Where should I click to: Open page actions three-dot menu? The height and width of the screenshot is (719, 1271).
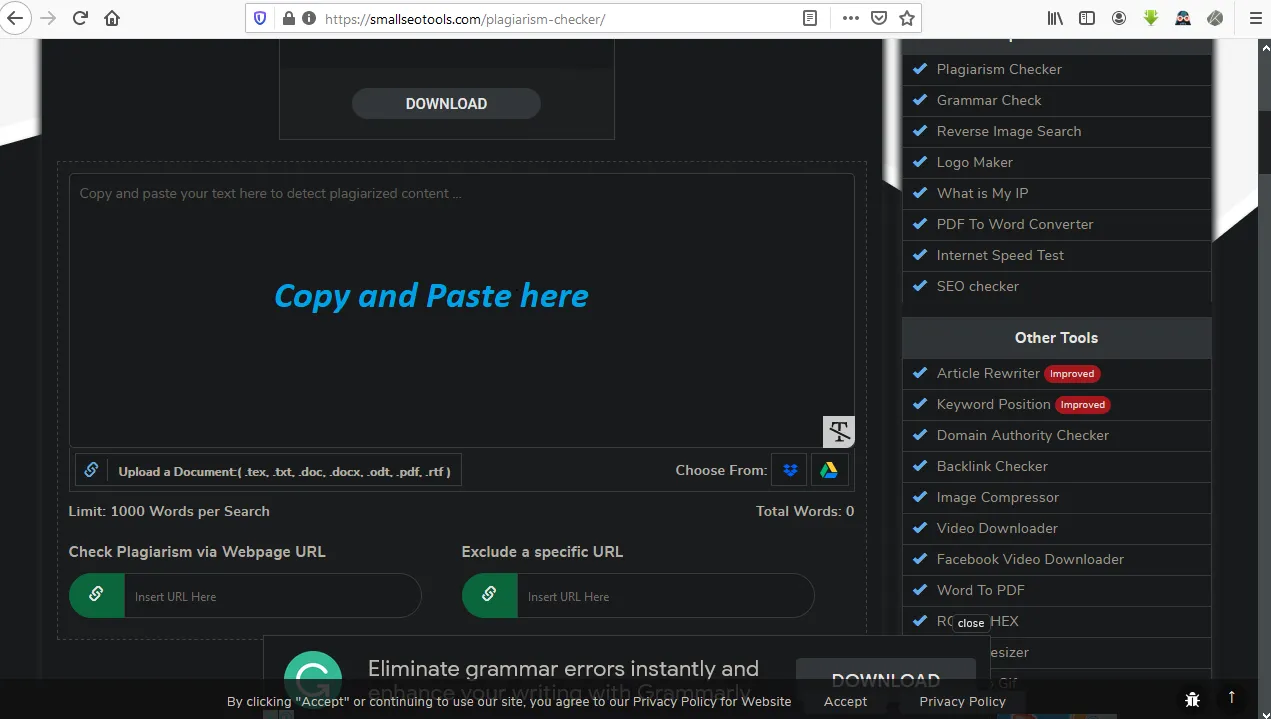click(851, 18)
